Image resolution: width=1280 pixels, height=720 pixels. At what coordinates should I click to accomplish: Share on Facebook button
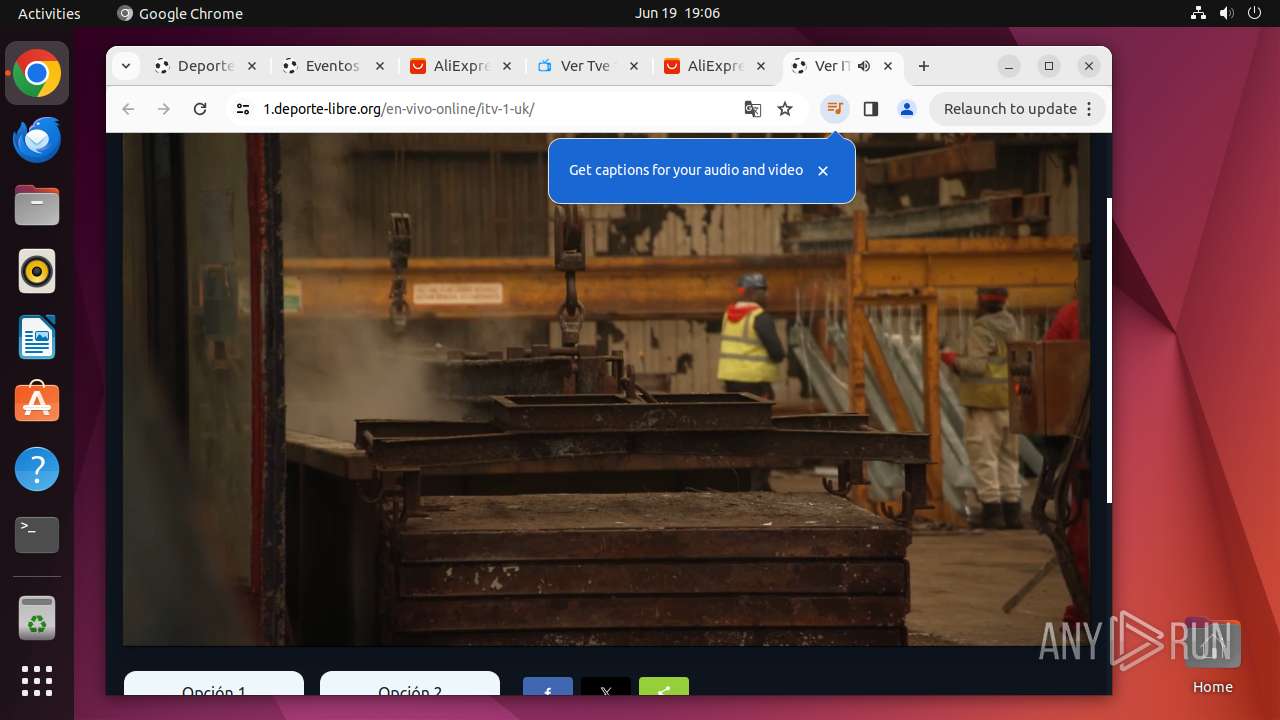coord(548,687)
